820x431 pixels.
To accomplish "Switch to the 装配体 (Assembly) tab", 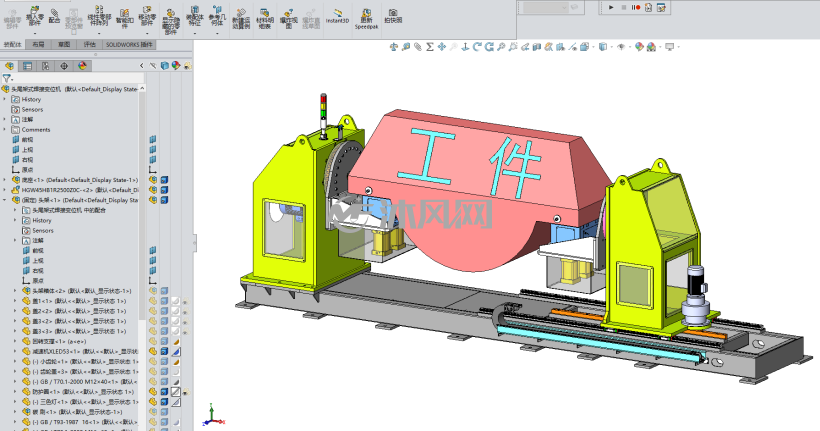I will point(13,45).
